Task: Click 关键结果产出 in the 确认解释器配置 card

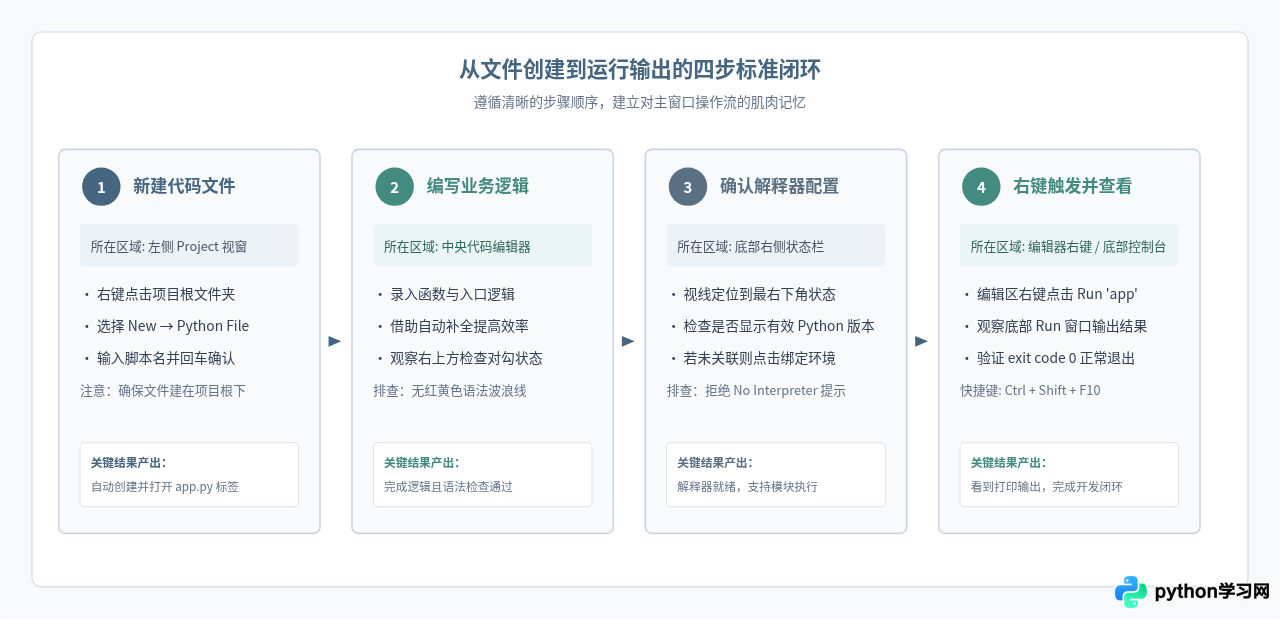Action: coord(714,463)
